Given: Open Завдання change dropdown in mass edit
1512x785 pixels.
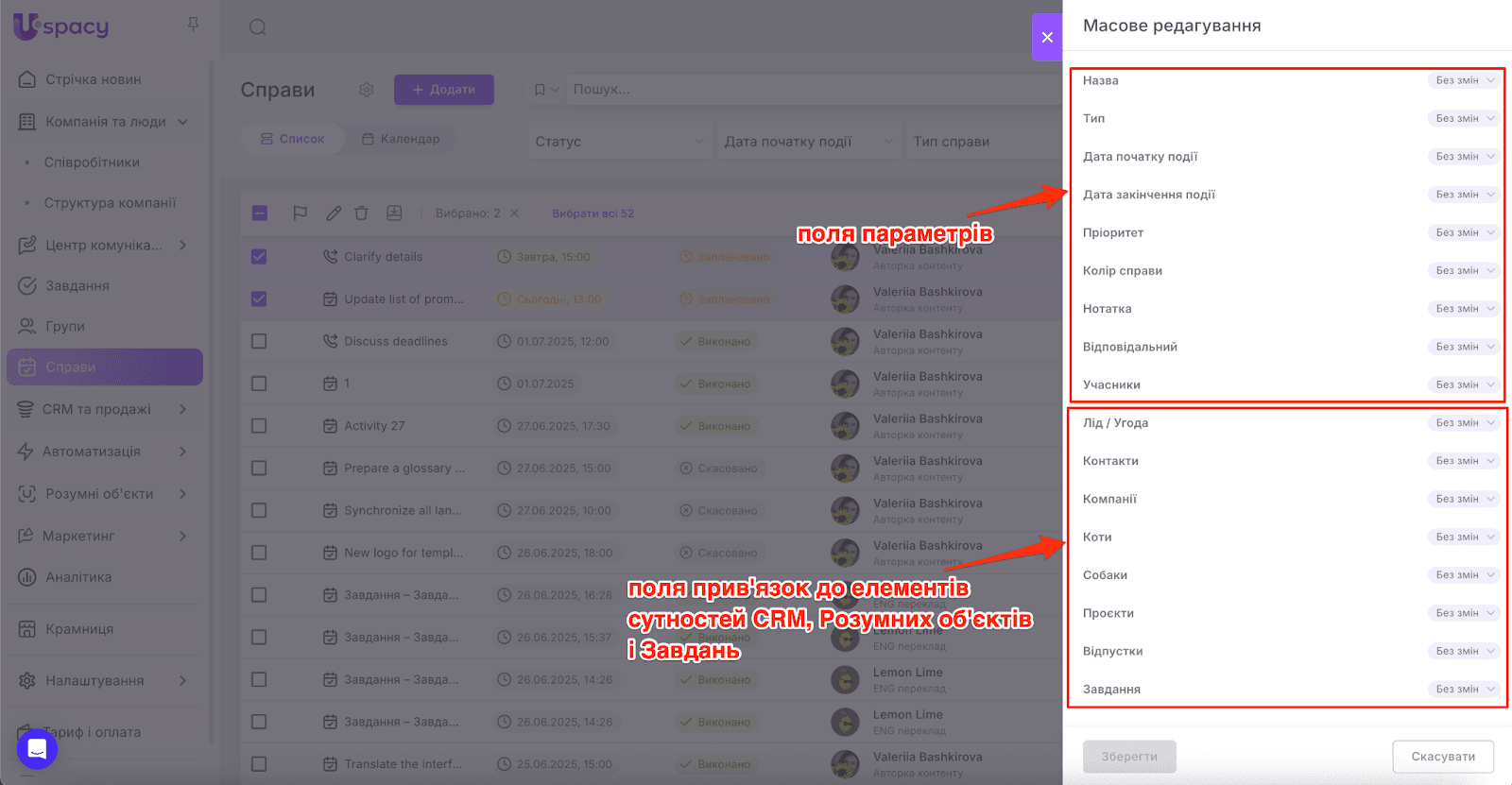Looking at the screenshot, I should point(1464,690).
